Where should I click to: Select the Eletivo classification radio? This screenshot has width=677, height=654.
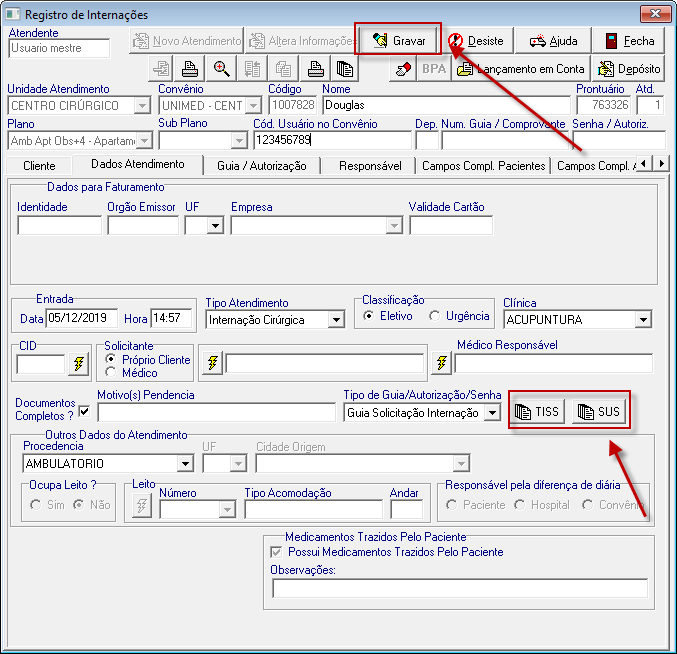pyautogui.click(x=368, y=316)
